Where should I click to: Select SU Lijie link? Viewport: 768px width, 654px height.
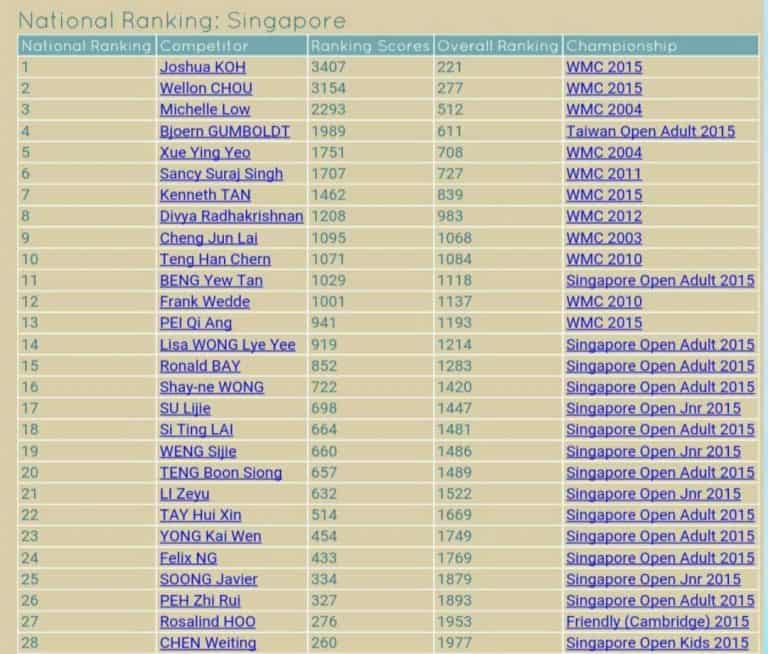tap(185, 409)
